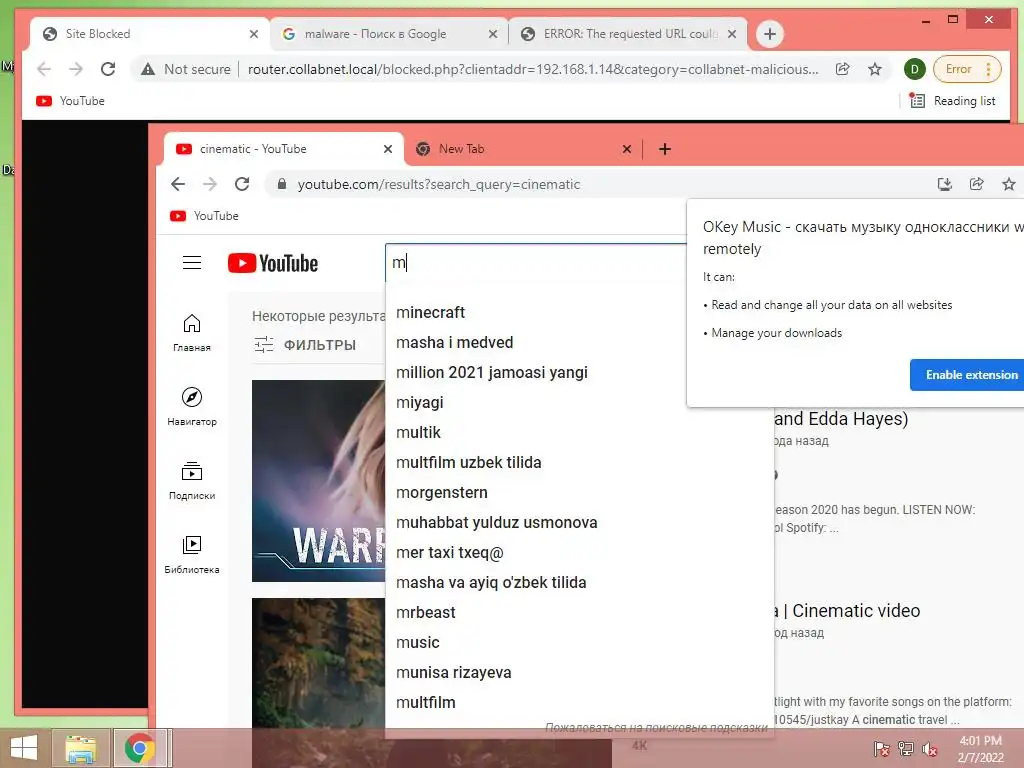Click Chrome icon in taskbar

[x=140, y=748]
